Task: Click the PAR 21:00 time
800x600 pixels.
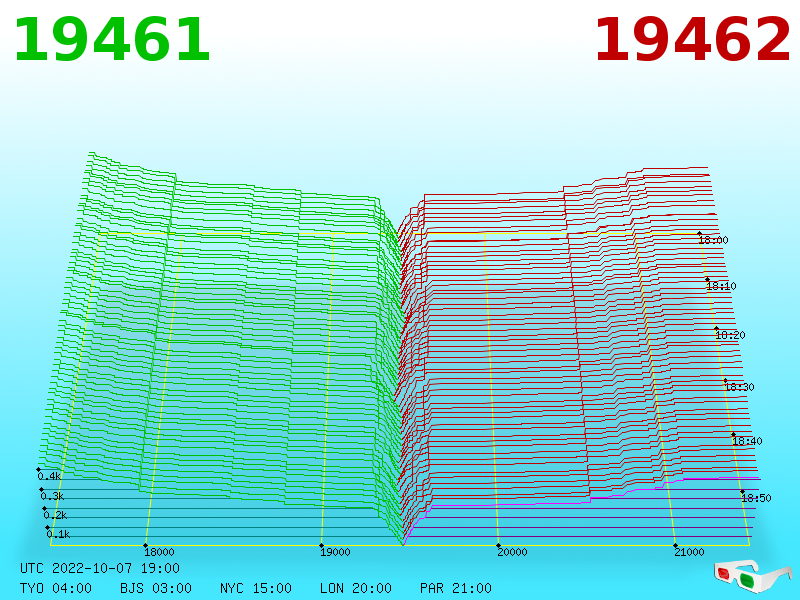Action: 456,588
